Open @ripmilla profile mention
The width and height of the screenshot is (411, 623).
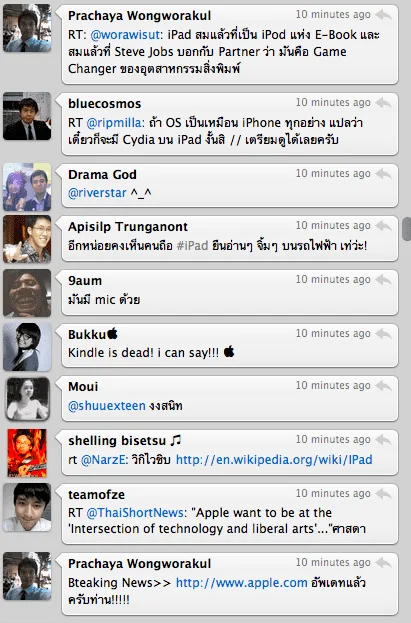pos(113,123)
